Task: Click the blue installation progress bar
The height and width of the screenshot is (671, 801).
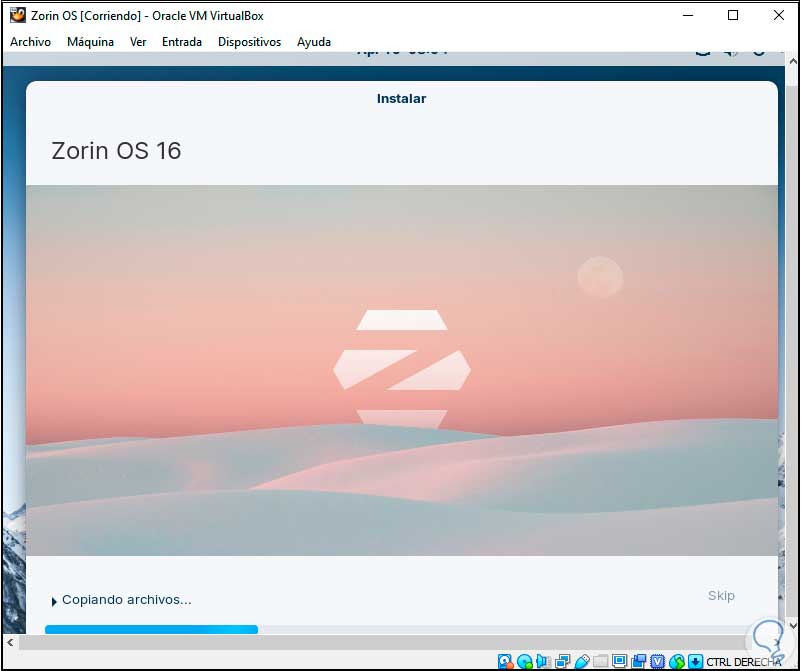Action: tap(151, 629)
